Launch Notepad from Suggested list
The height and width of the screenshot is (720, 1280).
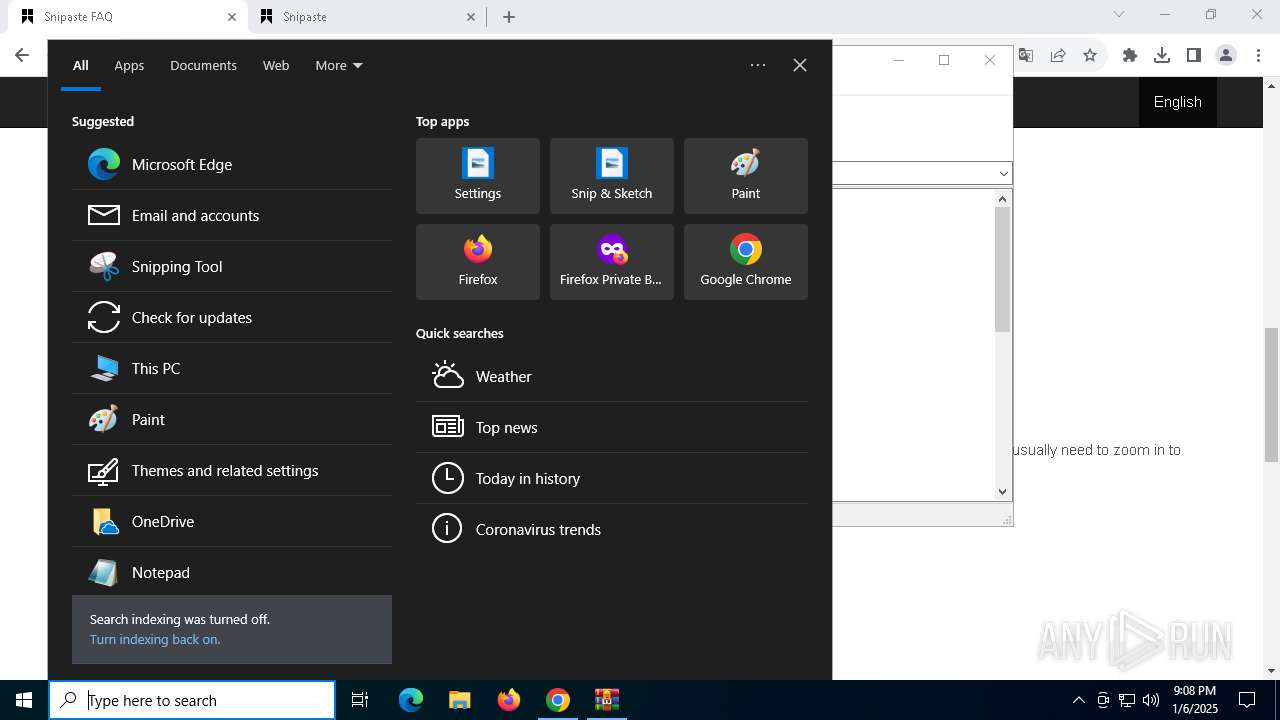[x=232, y=572]
